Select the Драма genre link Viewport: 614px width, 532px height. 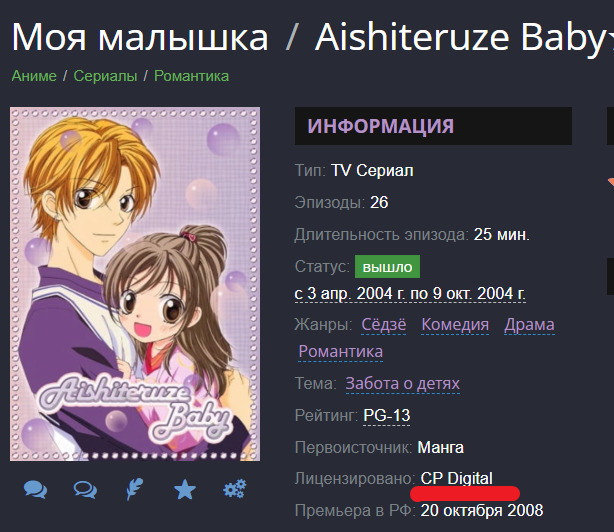[x=529, y=325]
